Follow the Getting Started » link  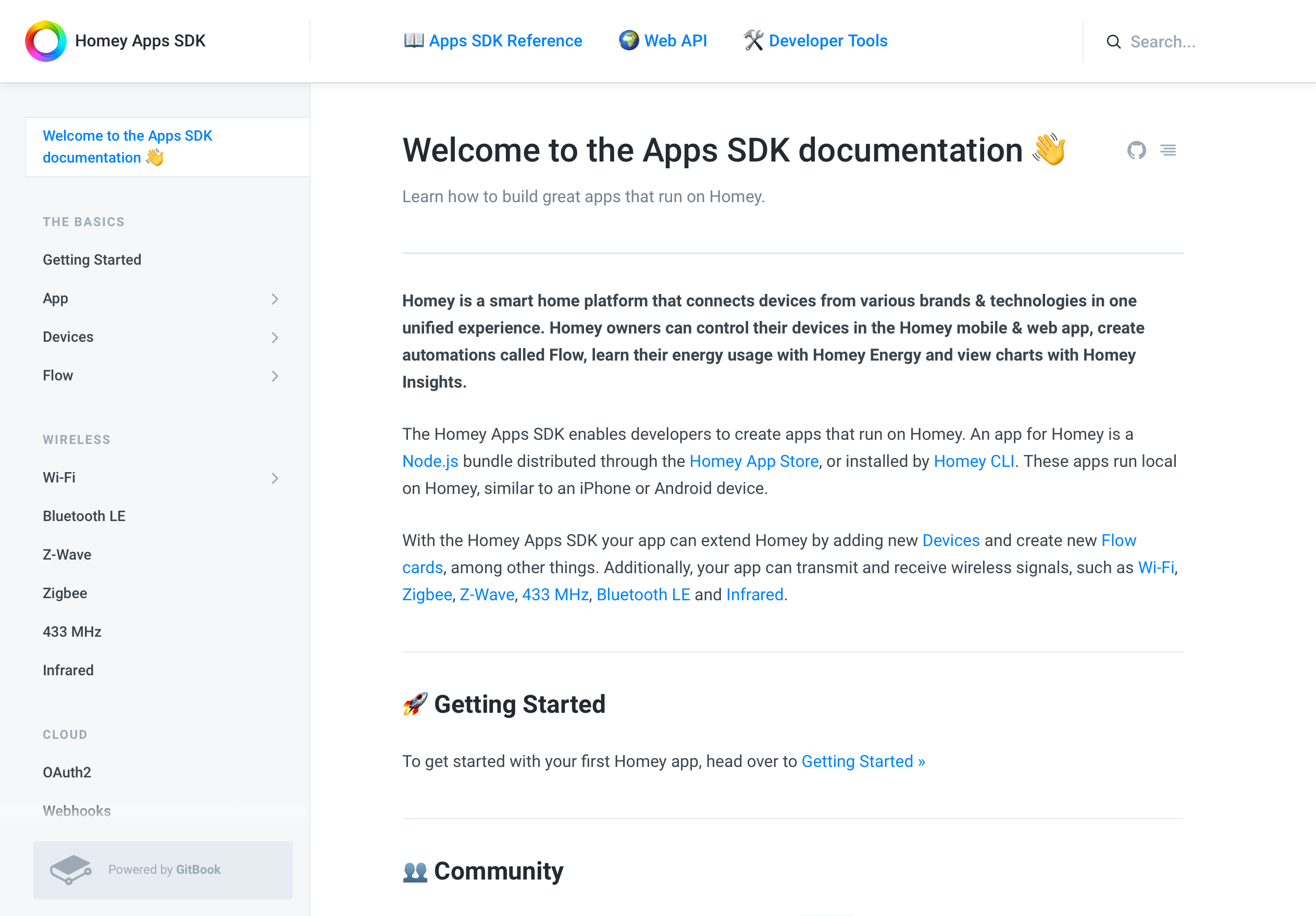click(863, 761)
